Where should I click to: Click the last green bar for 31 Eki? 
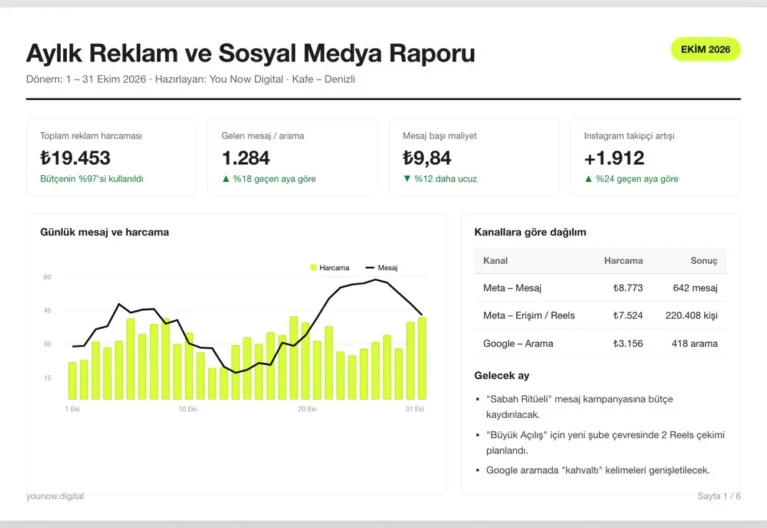coord(422,359)
